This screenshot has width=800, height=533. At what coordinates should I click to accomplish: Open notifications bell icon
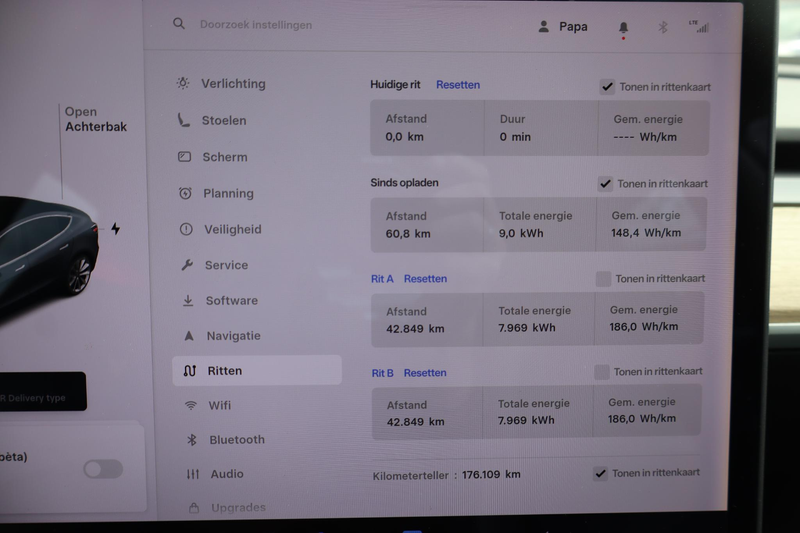click(624, 28)
